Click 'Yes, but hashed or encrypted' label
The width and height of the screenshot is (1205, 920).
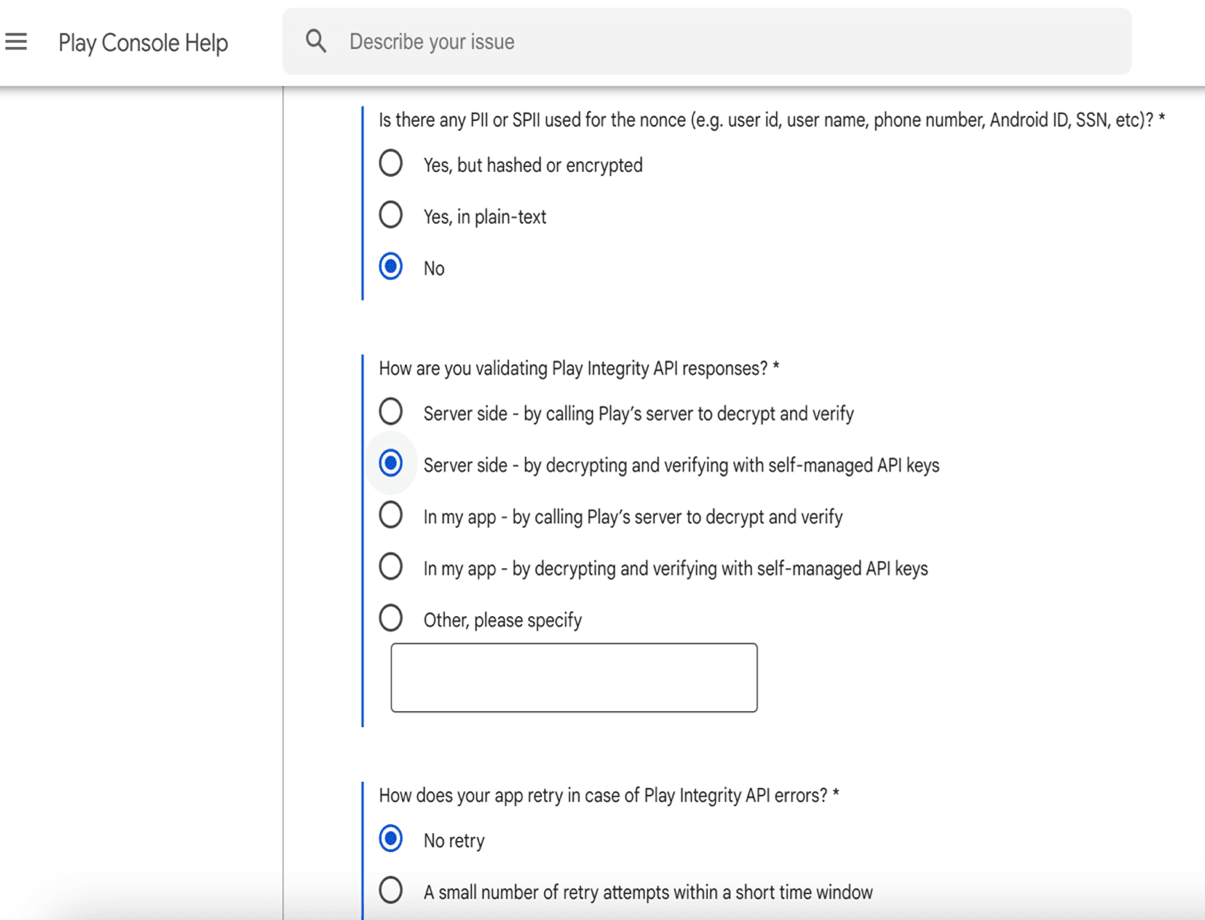pyautogui.click(x=533, y=166)
